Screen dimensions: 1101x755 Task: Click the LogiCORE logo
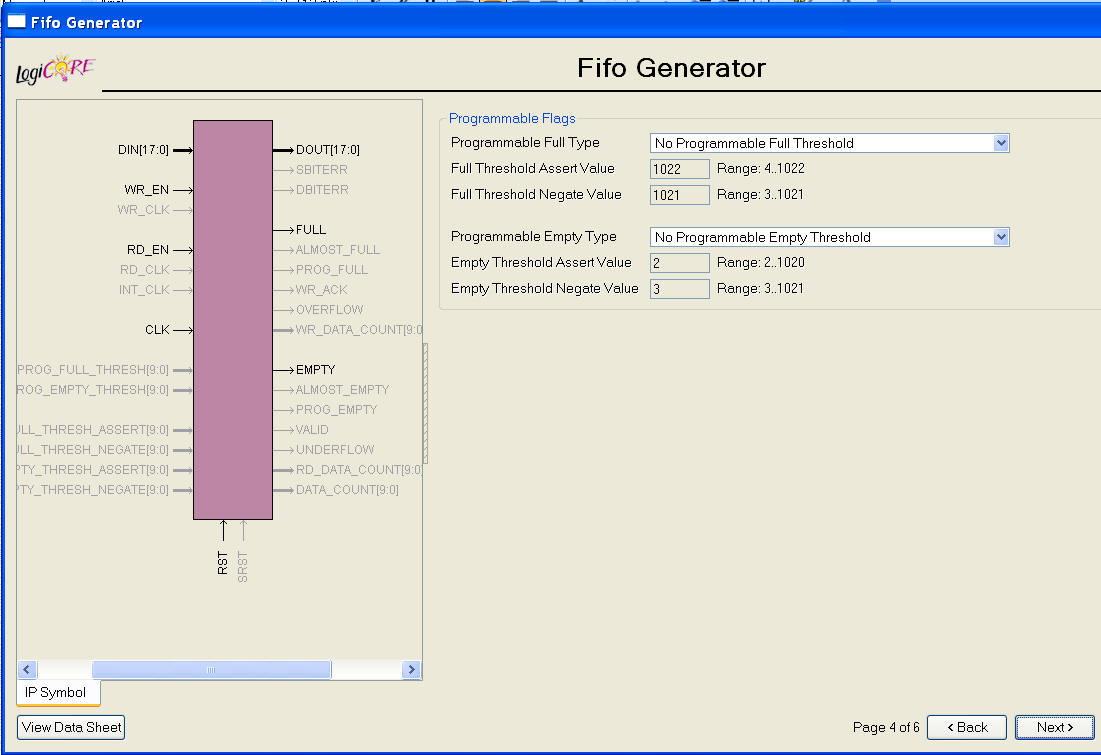pyautogui.click(x=55, y=70)
